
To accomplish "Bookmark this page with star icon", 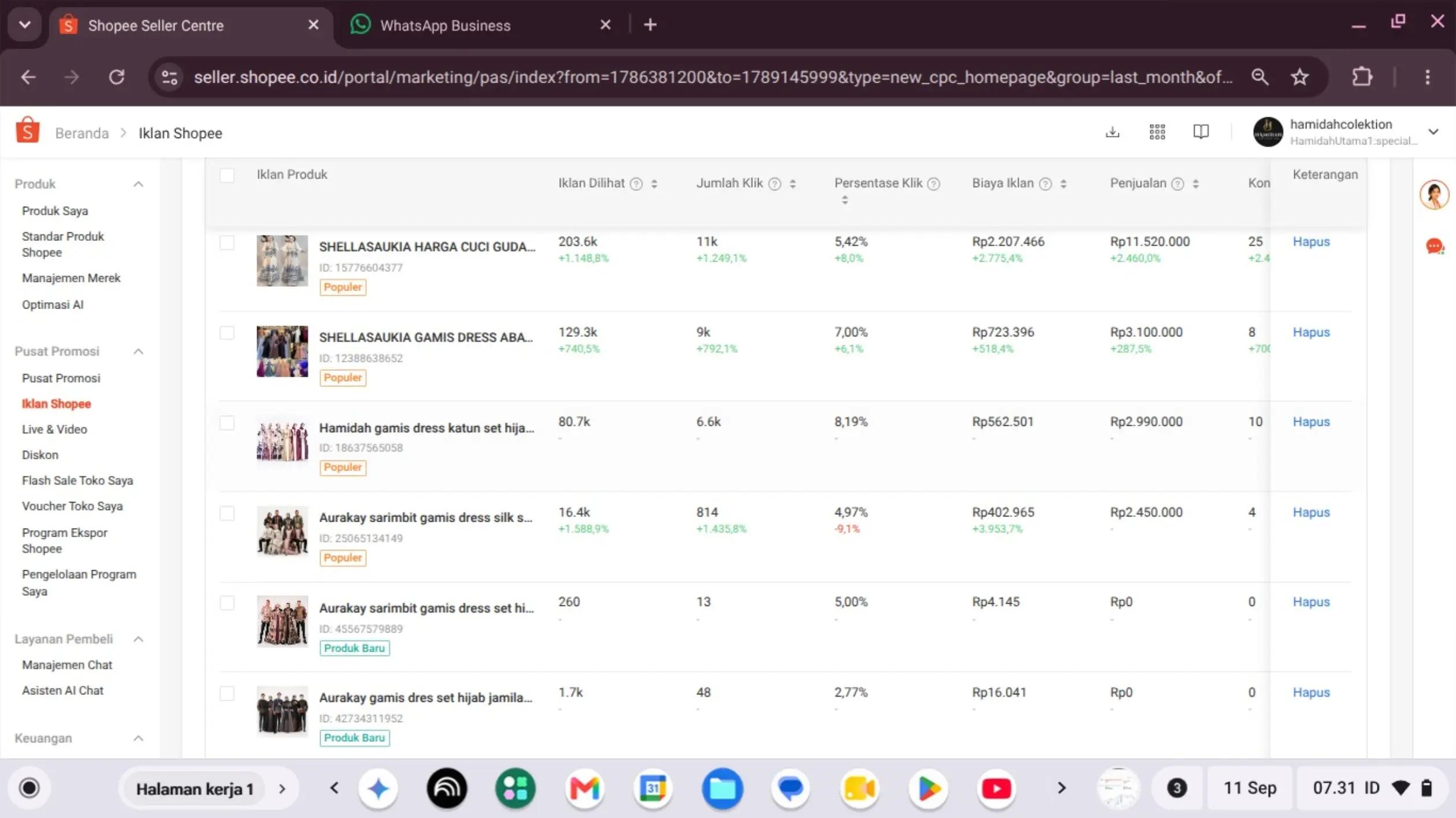I will click(1300, 77).
